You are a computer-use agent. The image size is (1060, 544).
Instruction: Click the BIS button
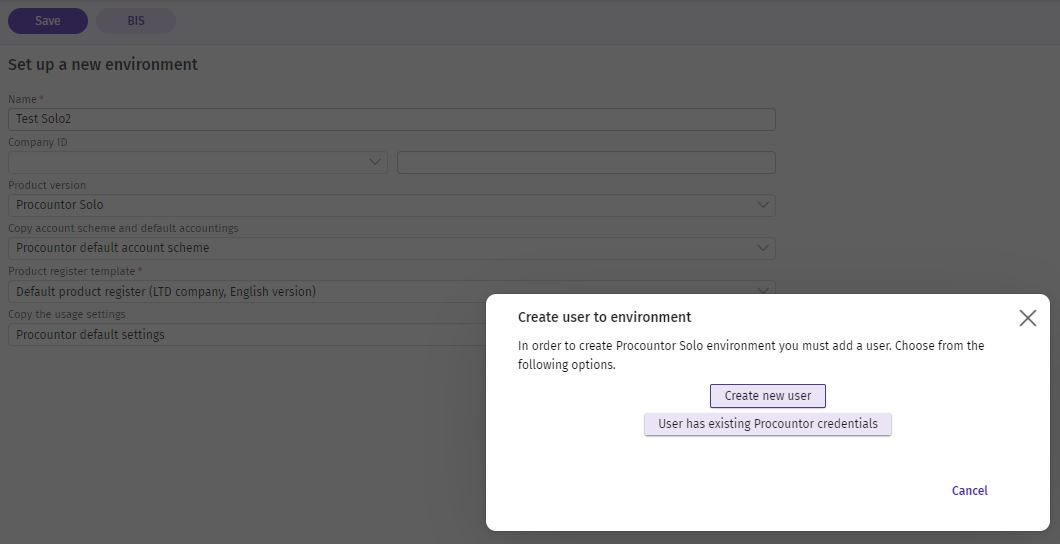click(136, 21)
